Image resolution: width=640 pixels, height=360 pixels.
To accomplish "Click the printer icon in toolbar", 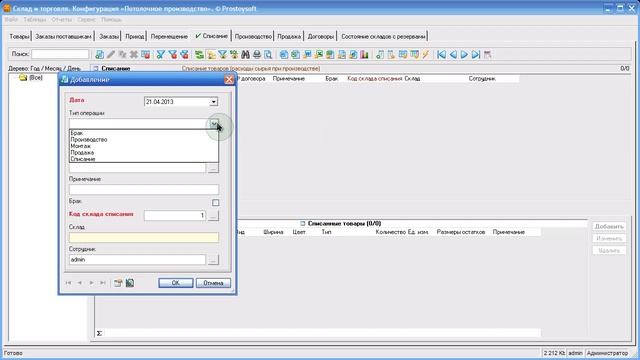I will click(x=257, y=54).
